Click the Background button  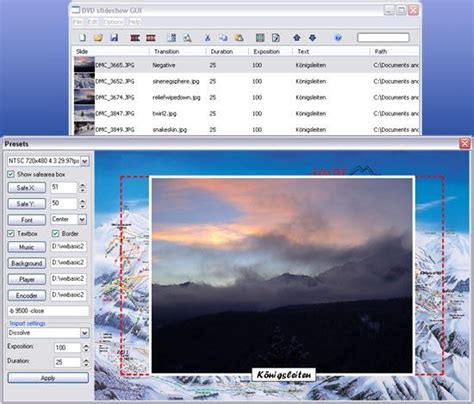(x=27, y=263)
